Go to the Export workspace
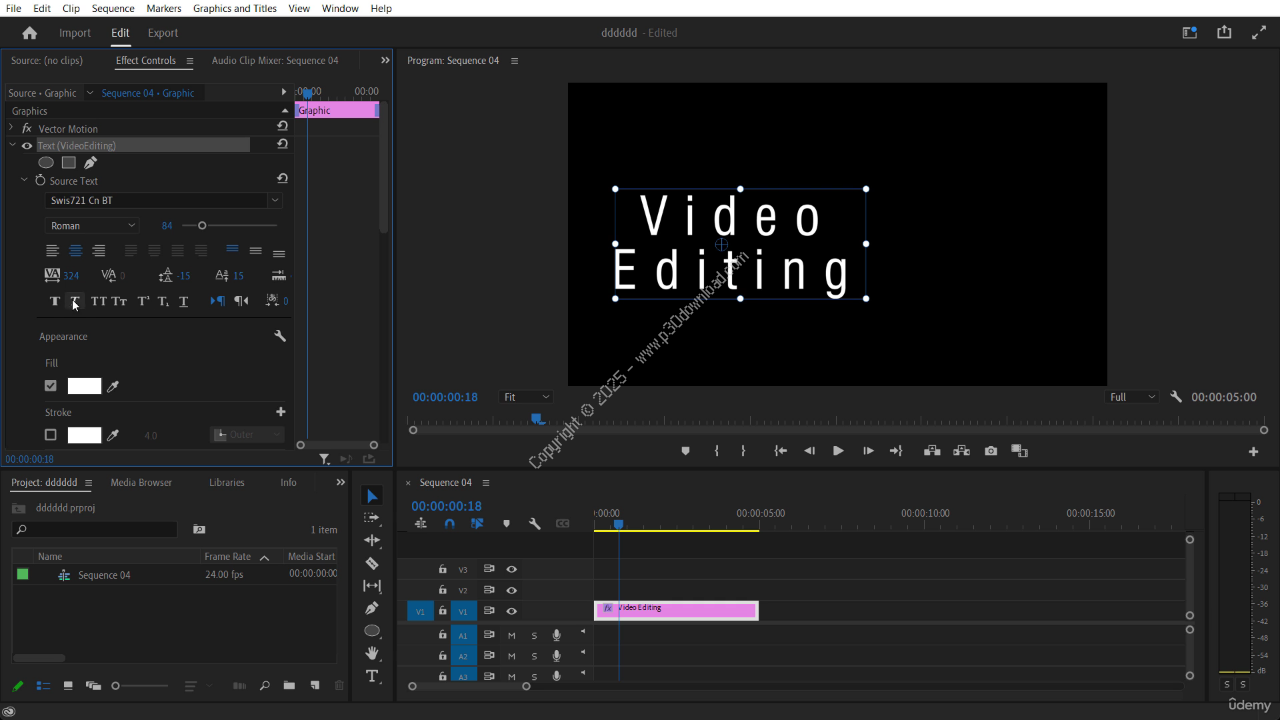 point(163,33)
